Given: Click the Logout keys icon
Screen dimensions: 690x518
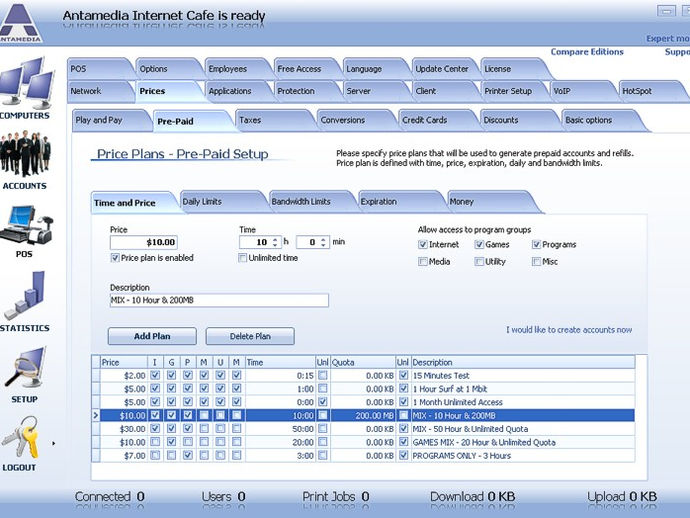Looking at the screenshot, I should pyautogui.click(x=20, y=437).
